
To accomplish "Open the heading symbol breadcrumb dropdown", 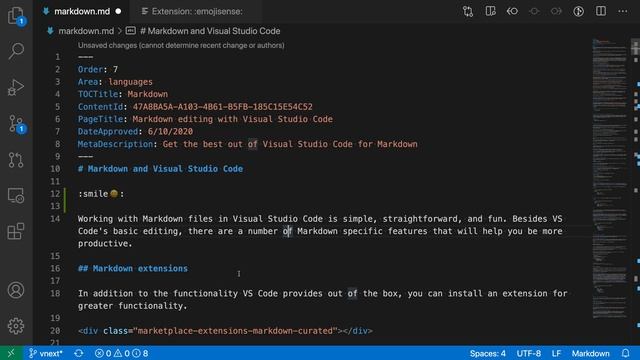I will pos(210,31).
